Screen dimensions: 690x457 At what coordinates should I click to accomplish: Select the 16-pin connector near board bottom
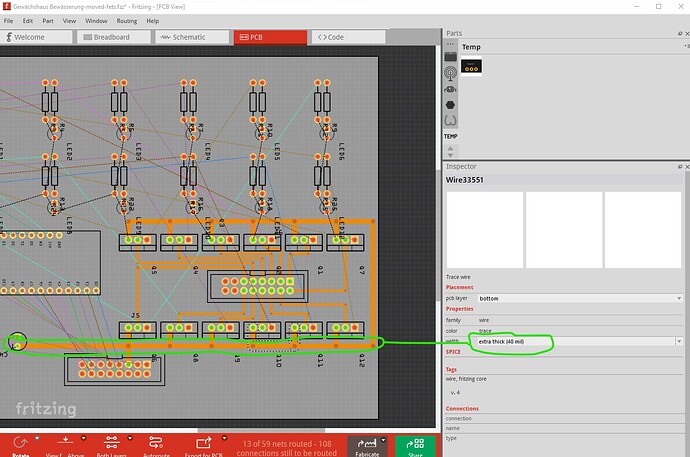[114, 369]
